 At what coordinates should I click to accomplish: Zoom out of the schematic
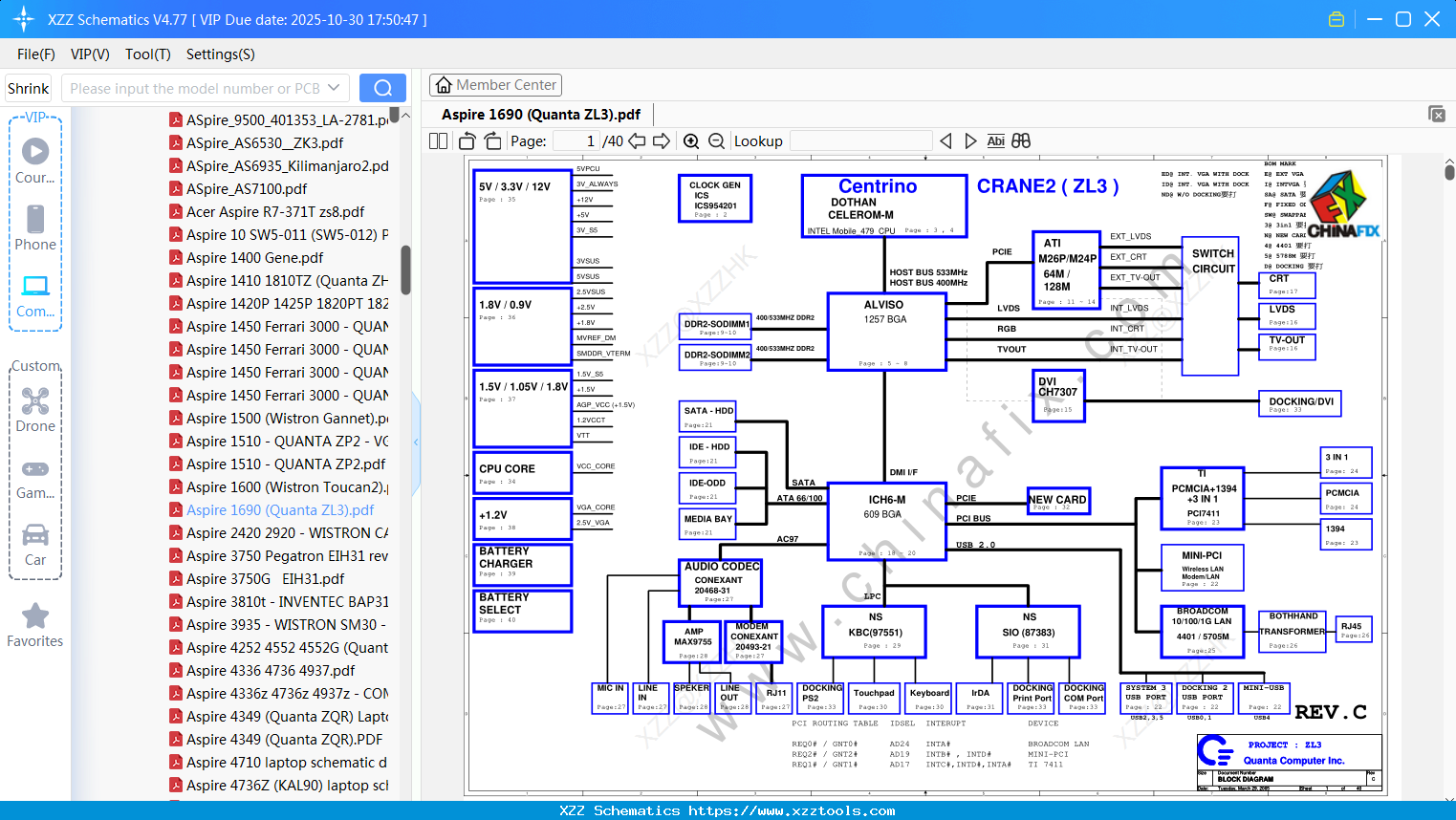tap(716, 141)
